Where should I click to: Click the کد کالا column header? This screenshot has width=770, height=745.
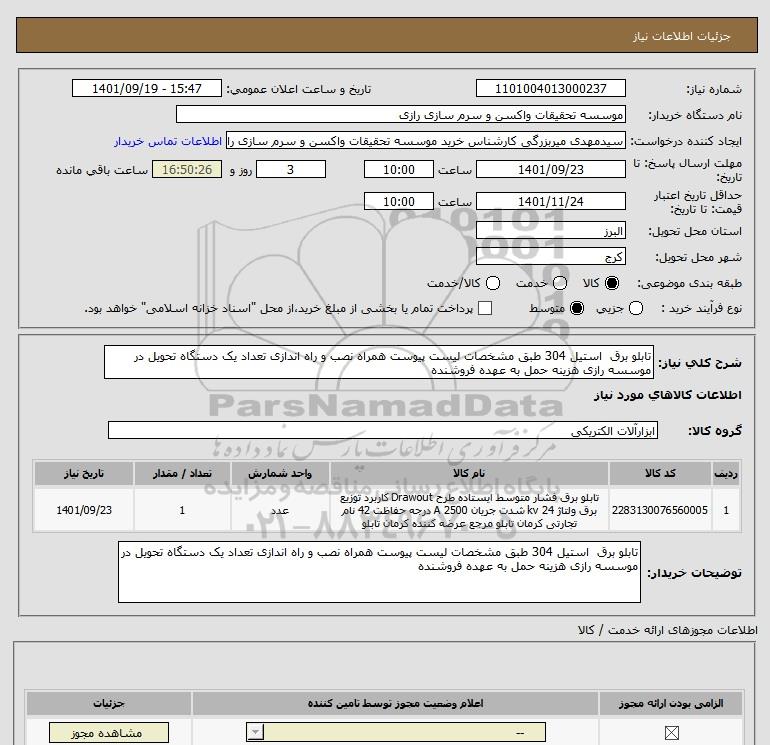660,473
